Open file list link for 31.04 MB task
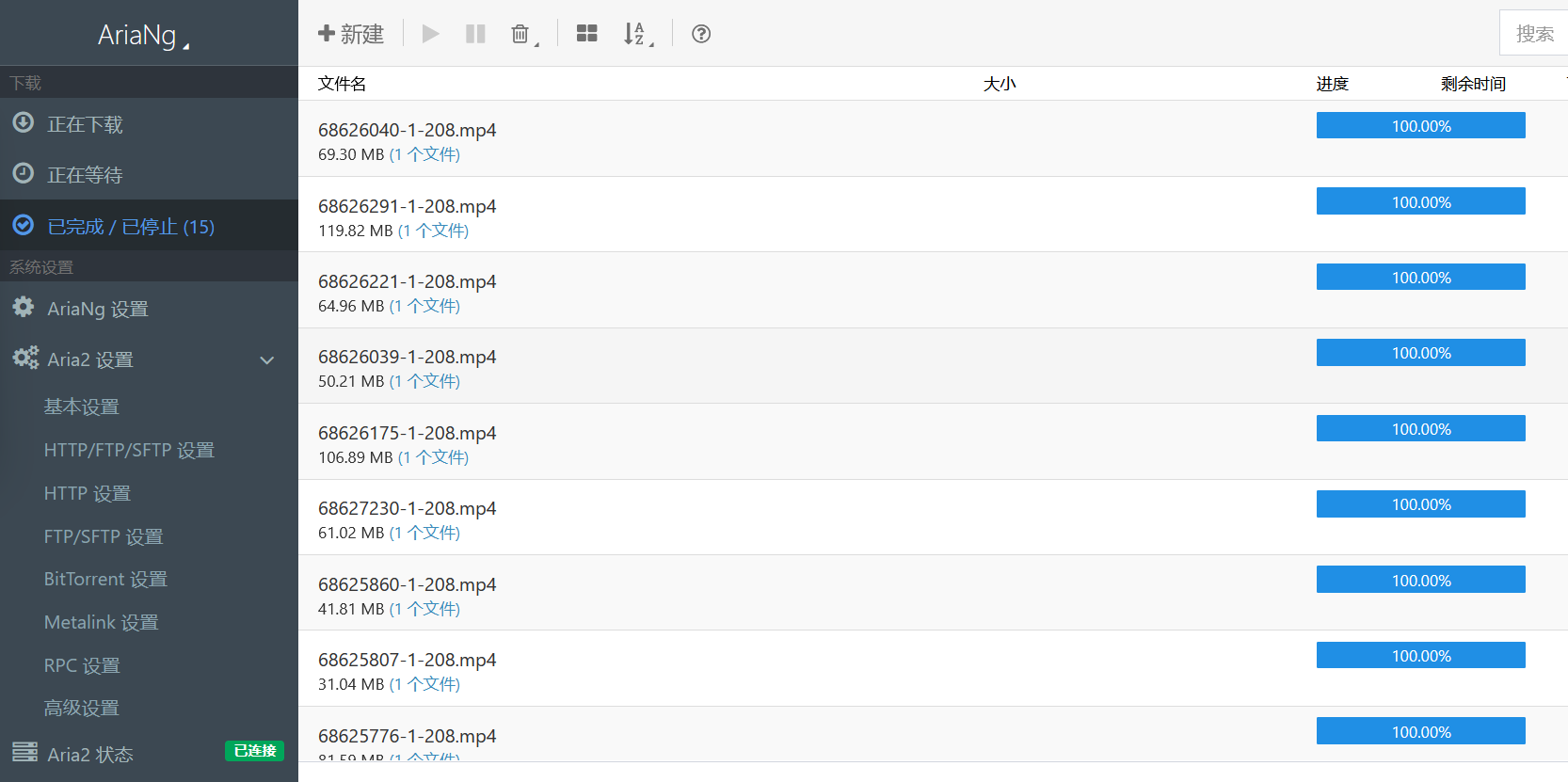 pyautogui.click(x=424, y=684)
